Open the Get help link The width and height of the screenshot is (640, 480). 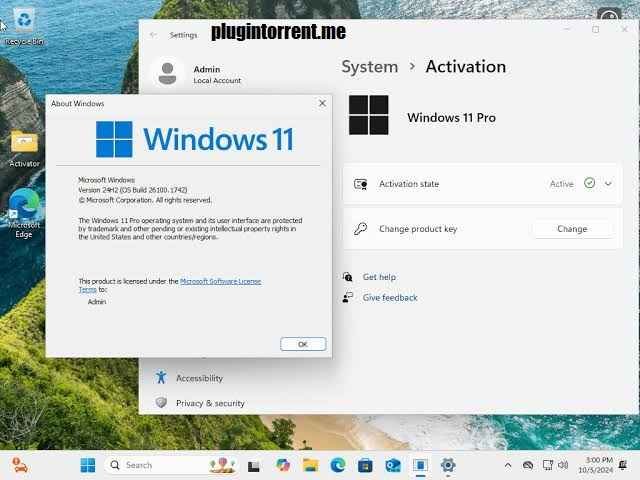pos(379,277)
